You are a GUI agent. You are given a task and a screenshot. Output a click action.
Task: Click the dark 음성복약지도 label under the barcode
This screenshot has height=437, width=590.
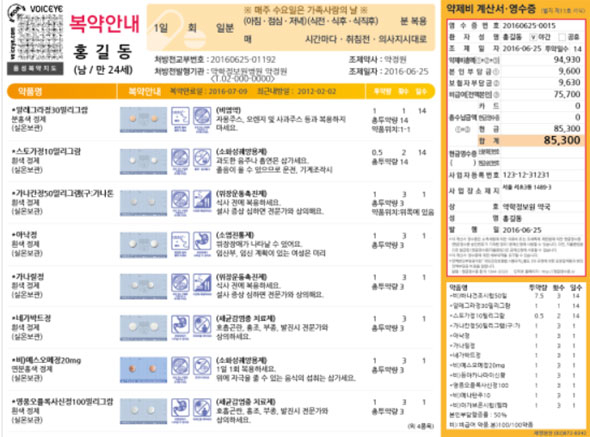[35, 69]
